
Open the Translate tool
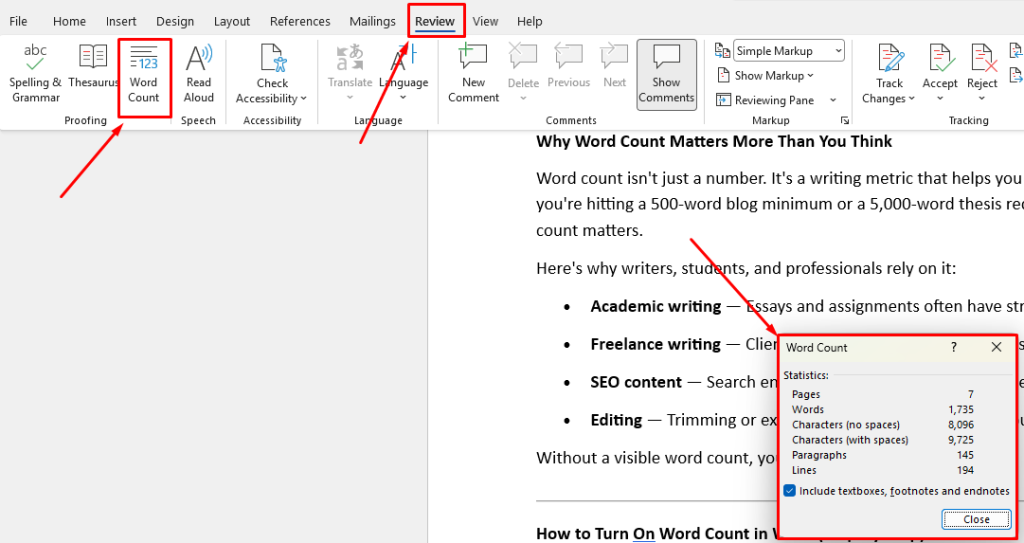pos(350,66)
